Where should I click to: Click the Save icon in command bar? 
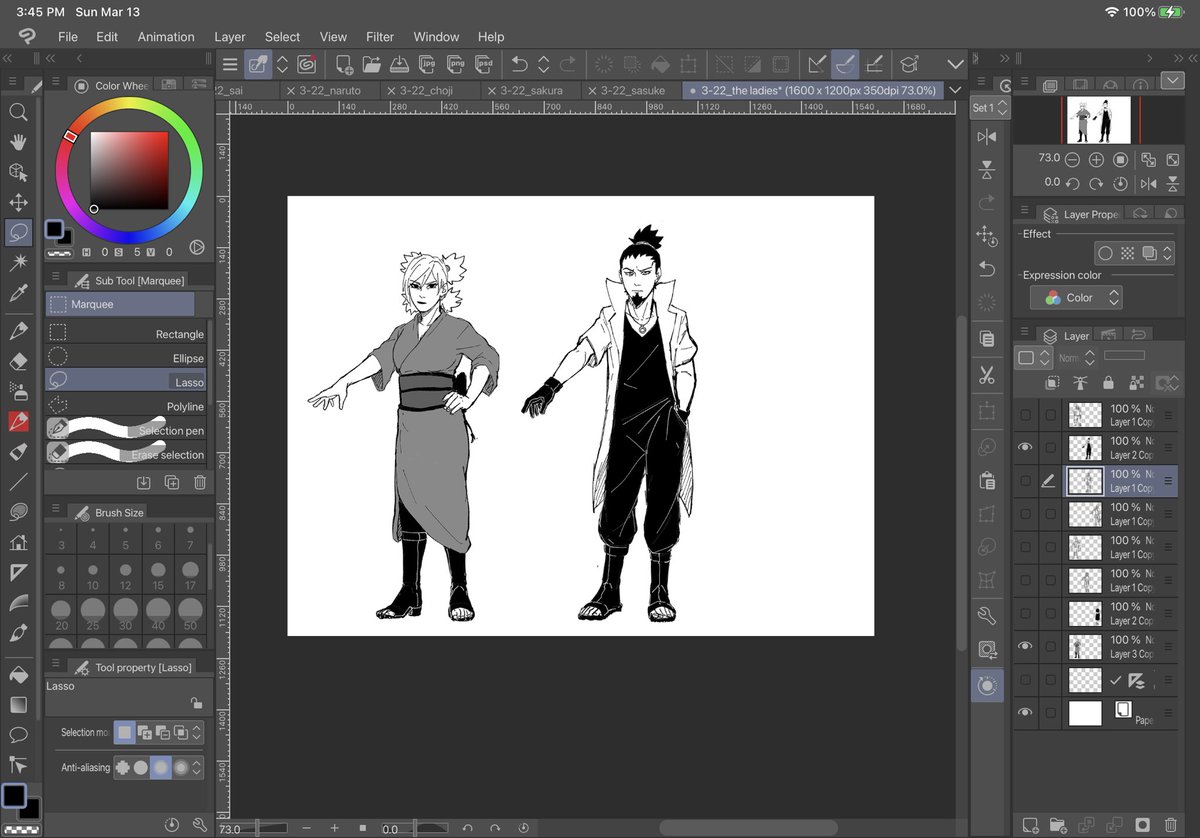click(x=399, y=64)
